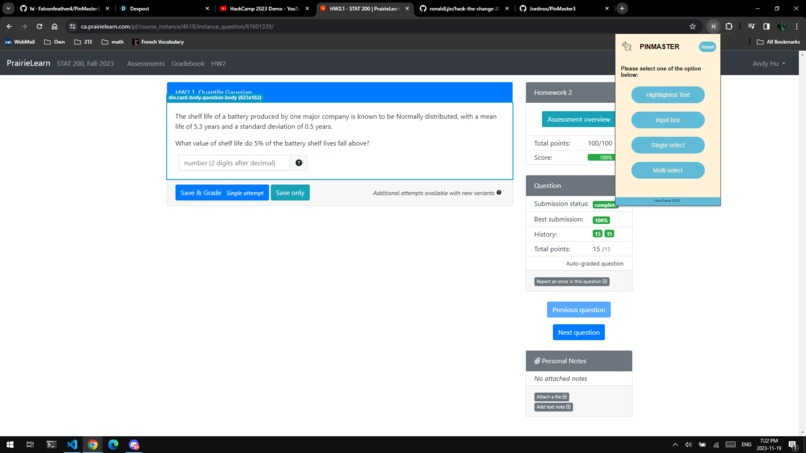Reload the current page
Image resolution: width=806 pixels, height=453 pixels.
39,26
